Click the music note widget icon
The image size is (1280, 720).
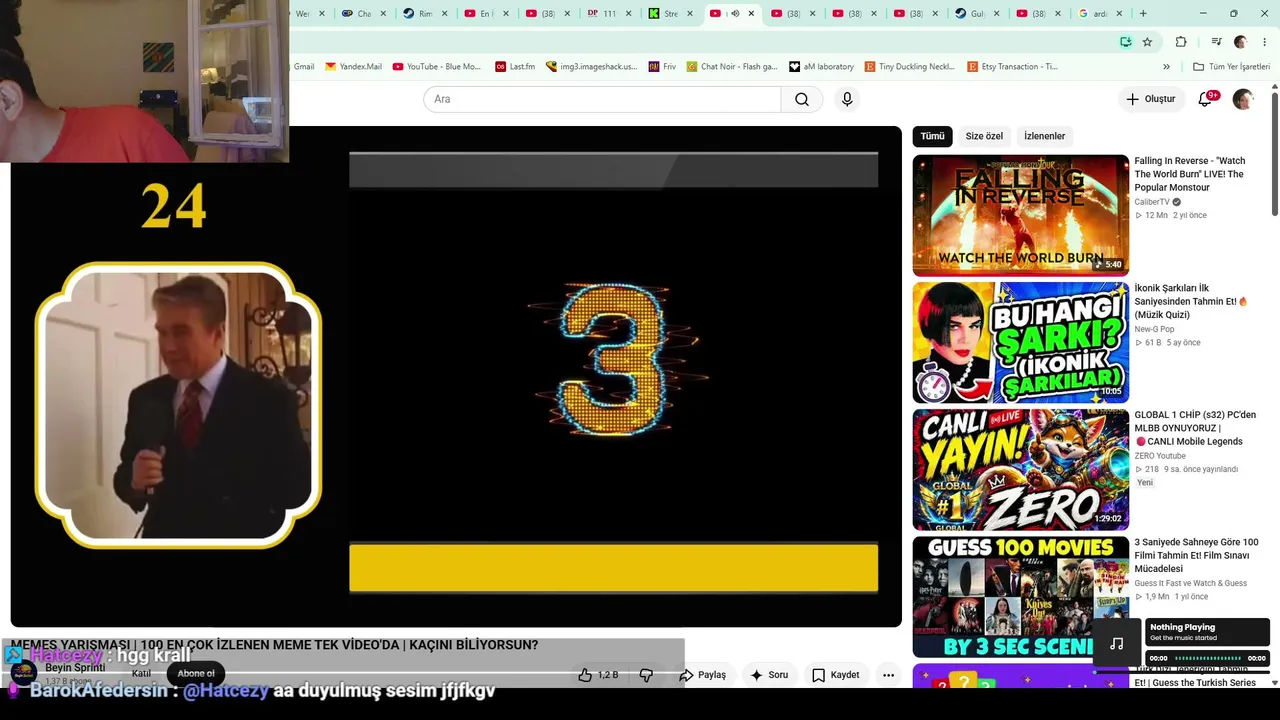click(1117, 644)
